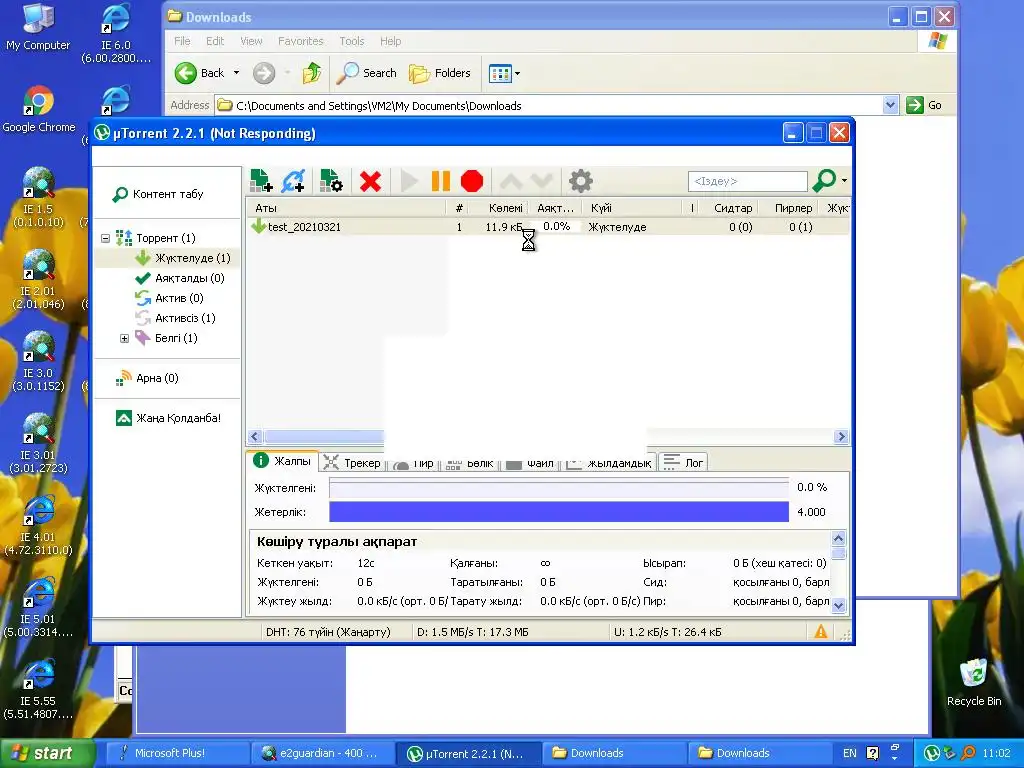Toggle Folders pane in Downloads window
This screenshot has width=1024, height=768.
point(440,73)
